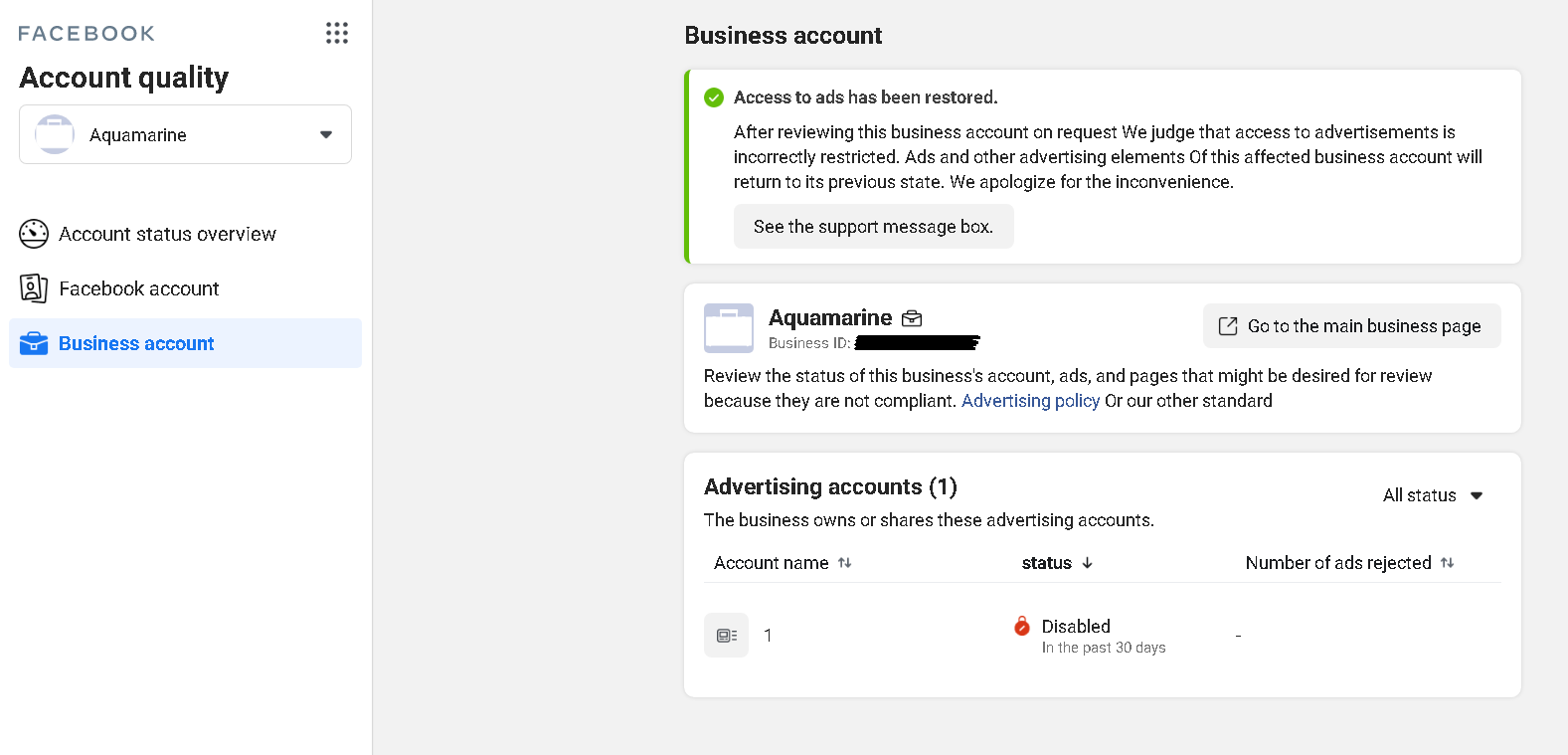The height and width of the screenshot is (755, 1568).
Task: Click the Business account briefcase icon
Action: [x=34, y=343]
